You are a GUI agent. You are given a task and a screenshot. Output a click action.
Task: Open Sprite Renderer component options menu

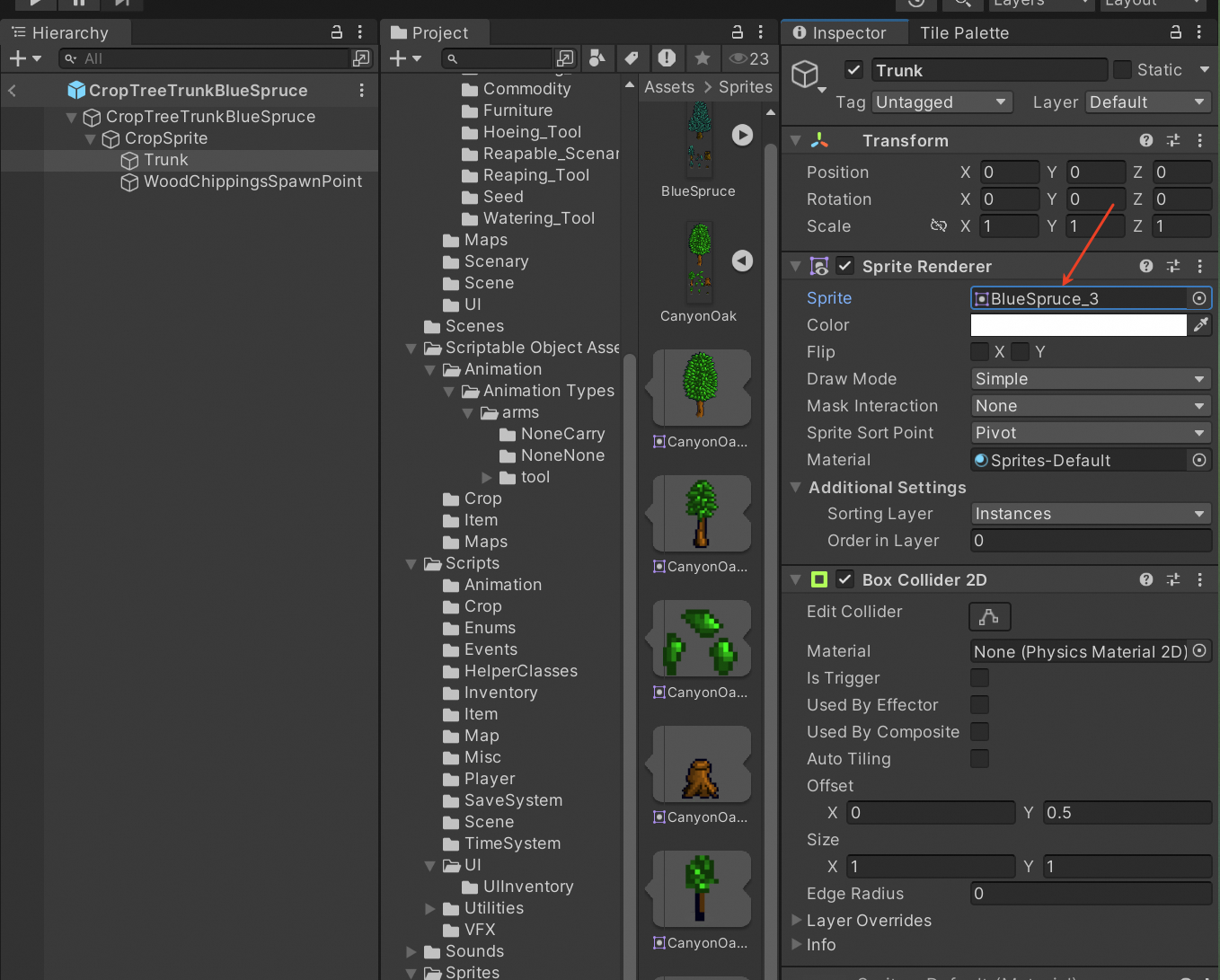[x=1200, y=266]
